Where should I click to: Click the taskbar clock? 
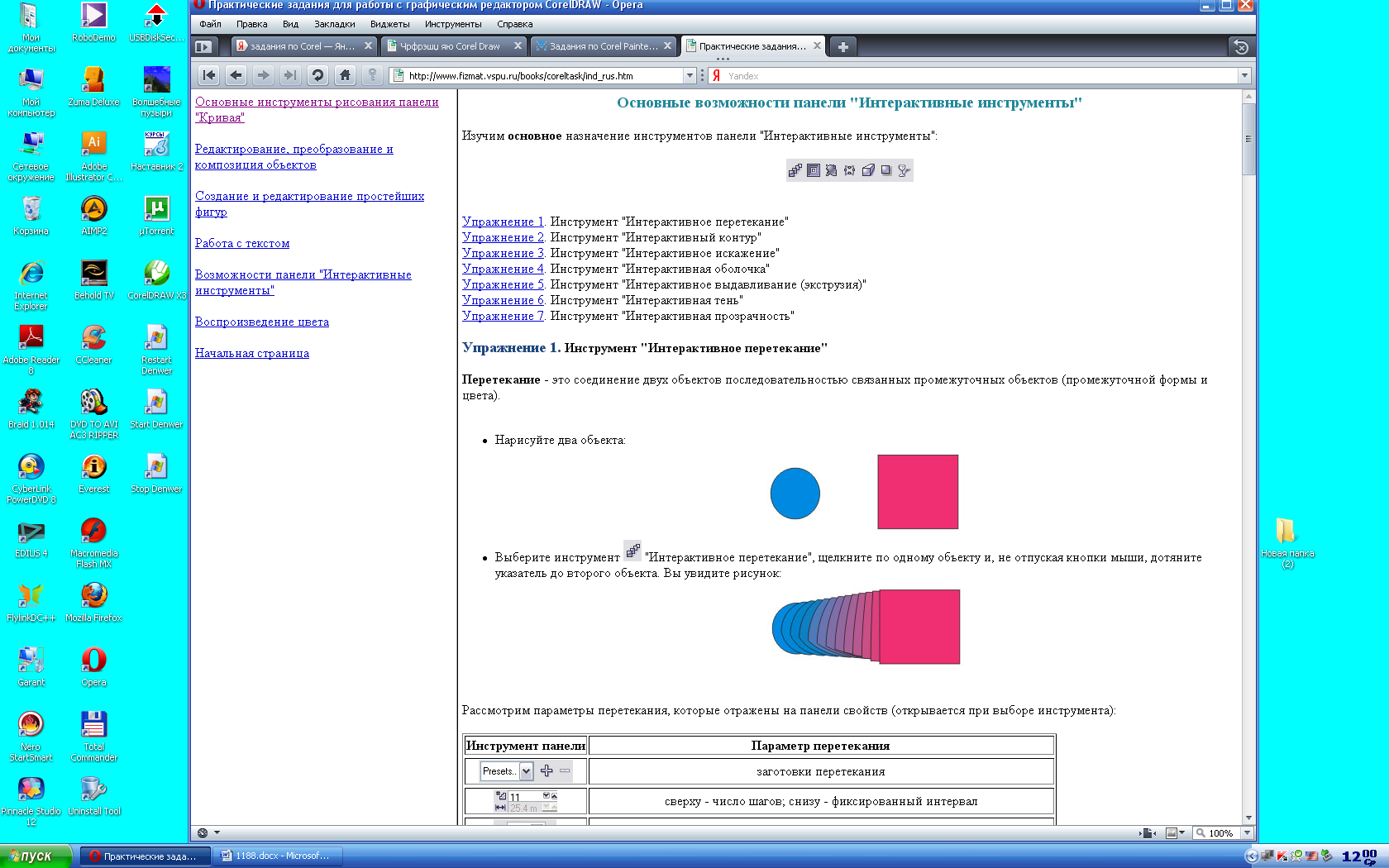click(1358, 856)
